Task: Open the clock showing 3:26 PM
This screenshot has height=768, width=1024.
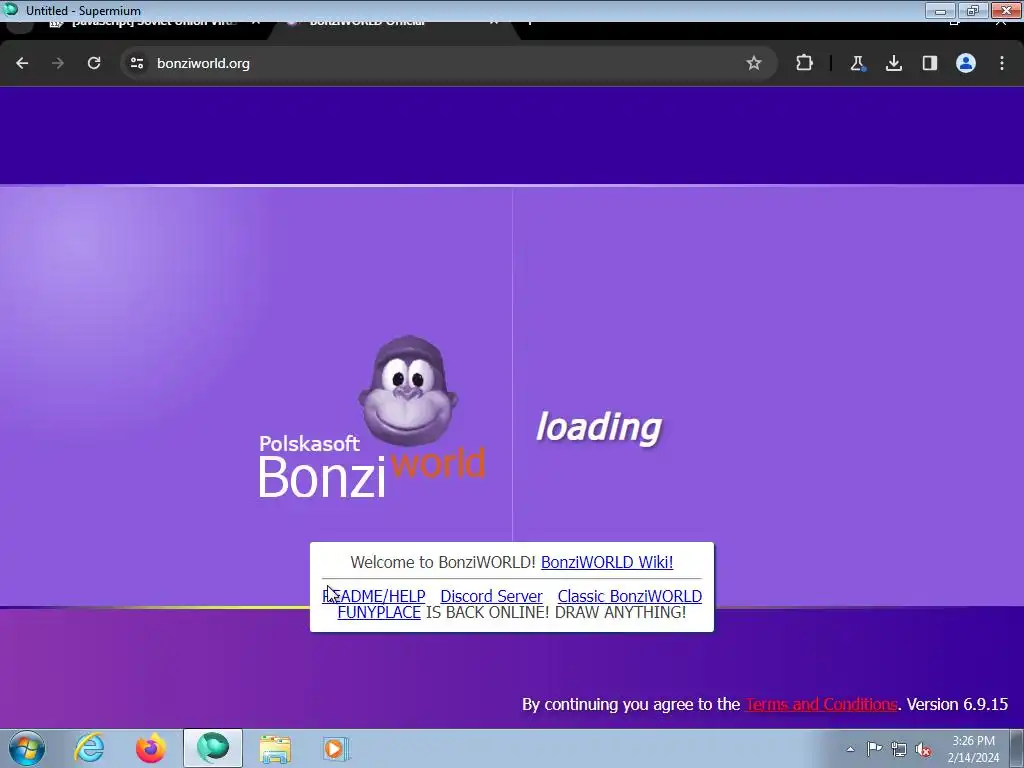Action: (973, 749)
